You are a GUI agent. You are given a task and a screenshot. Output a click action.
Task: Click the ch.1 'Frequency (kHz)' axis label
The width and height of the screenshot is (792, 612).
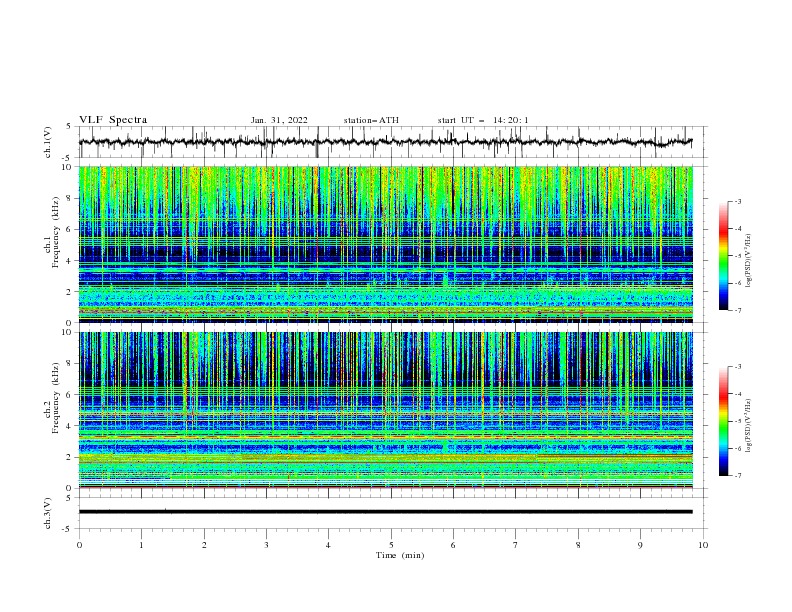[58, 232]
